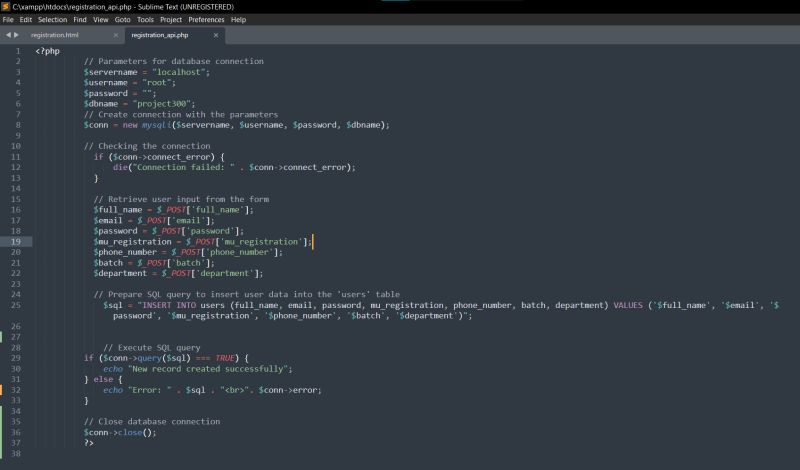Click the 'TRUE' constant on line 29
This screenshot has height=470, width=800.
coord(224,358)
